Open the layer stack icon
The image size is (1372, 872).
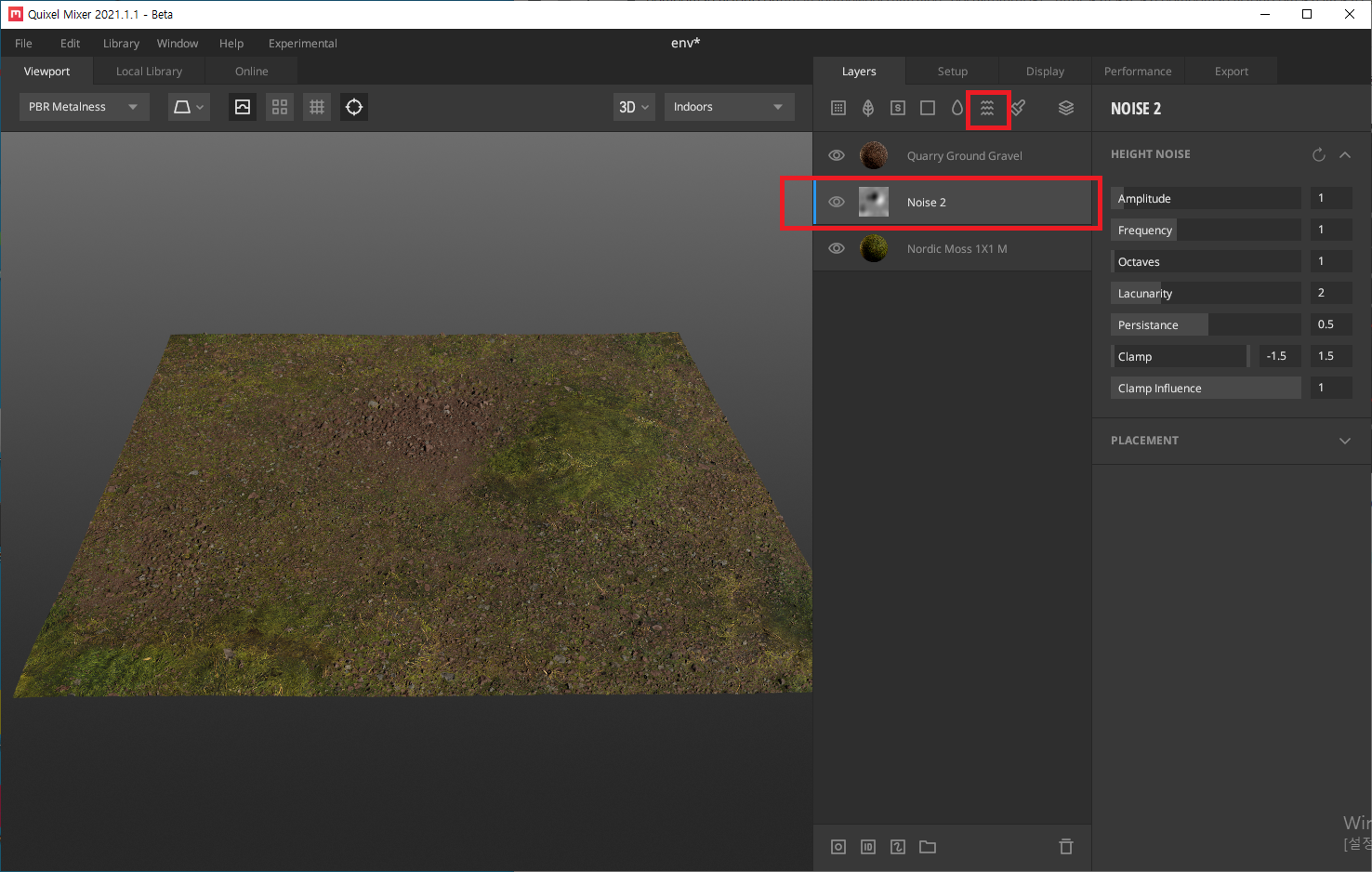pos(1066,108)
